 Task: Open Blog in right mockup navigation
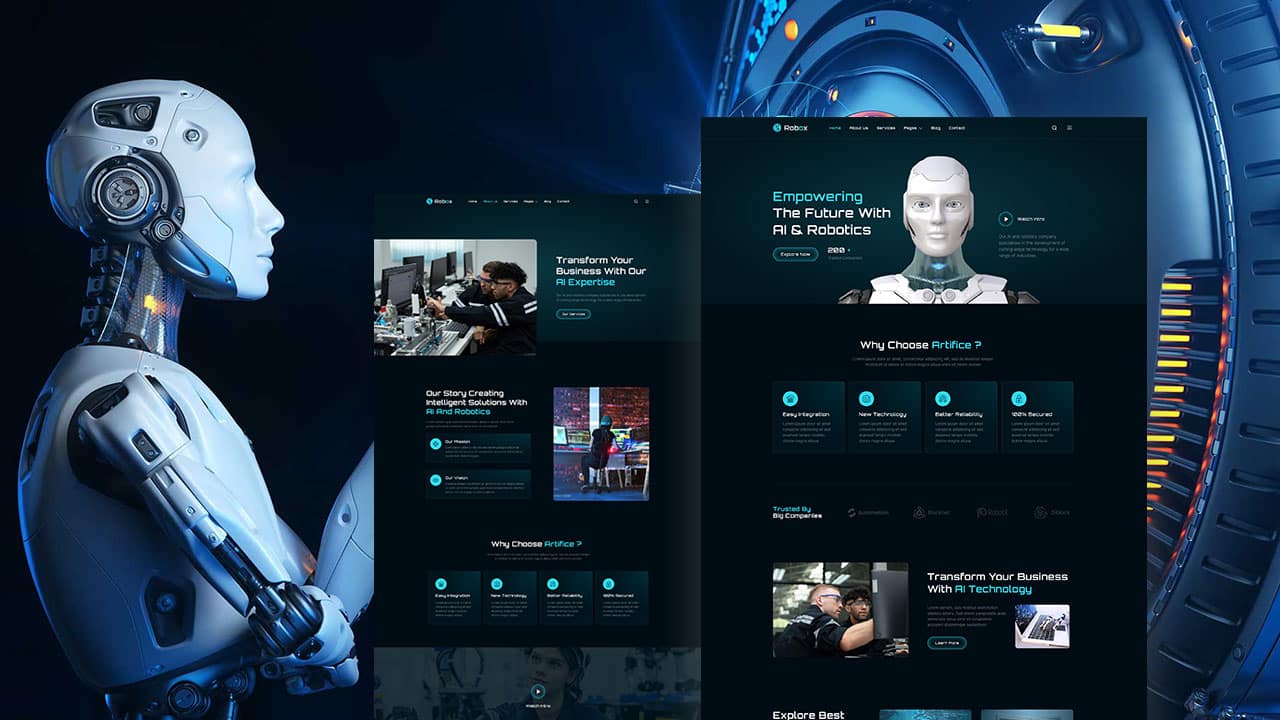pos(936,128)
